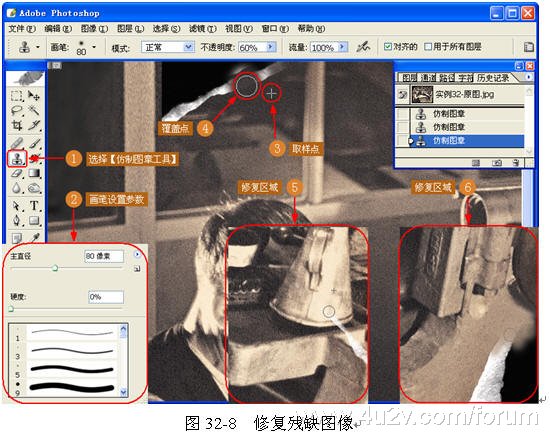The image size is (550, 433).
Task: Open the 选择 menu
Action: (166, 29)
